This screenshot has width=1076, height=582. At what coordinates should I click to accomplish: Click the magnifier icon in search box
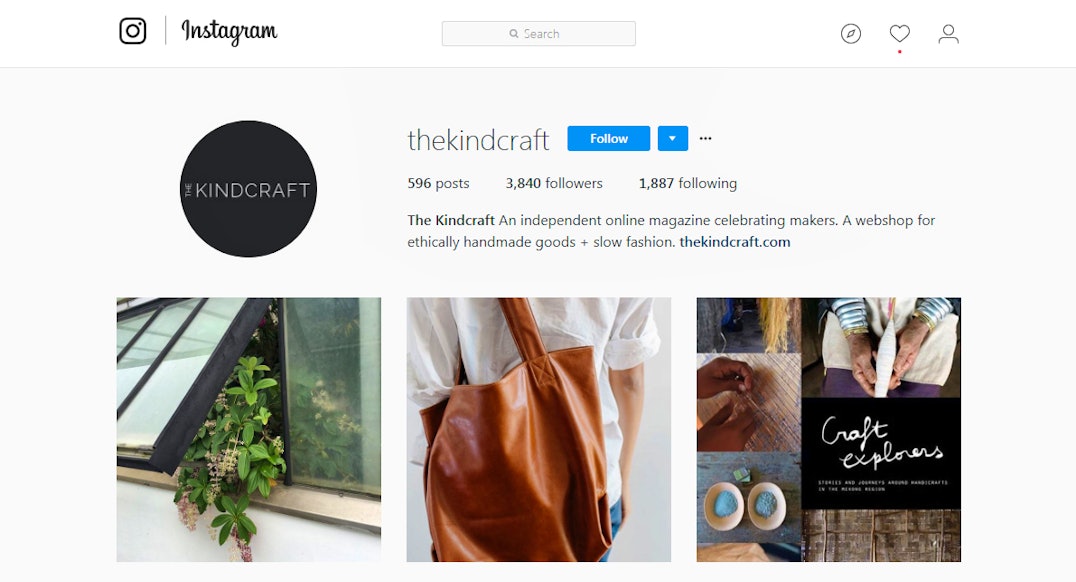click(513, 34)
